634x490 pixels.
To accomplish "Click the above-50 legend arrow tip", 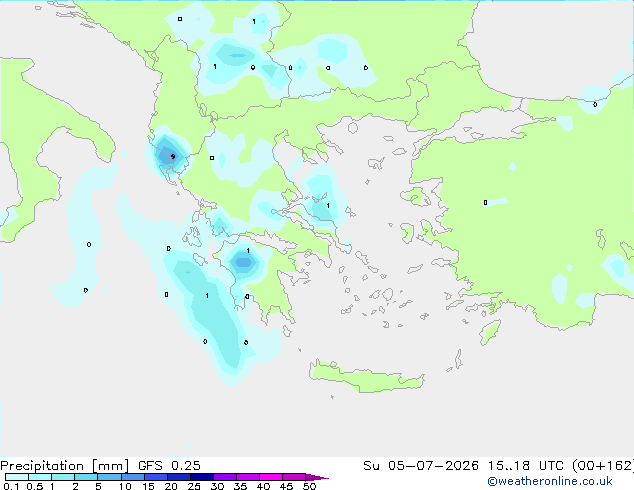I will pos(317,477).
